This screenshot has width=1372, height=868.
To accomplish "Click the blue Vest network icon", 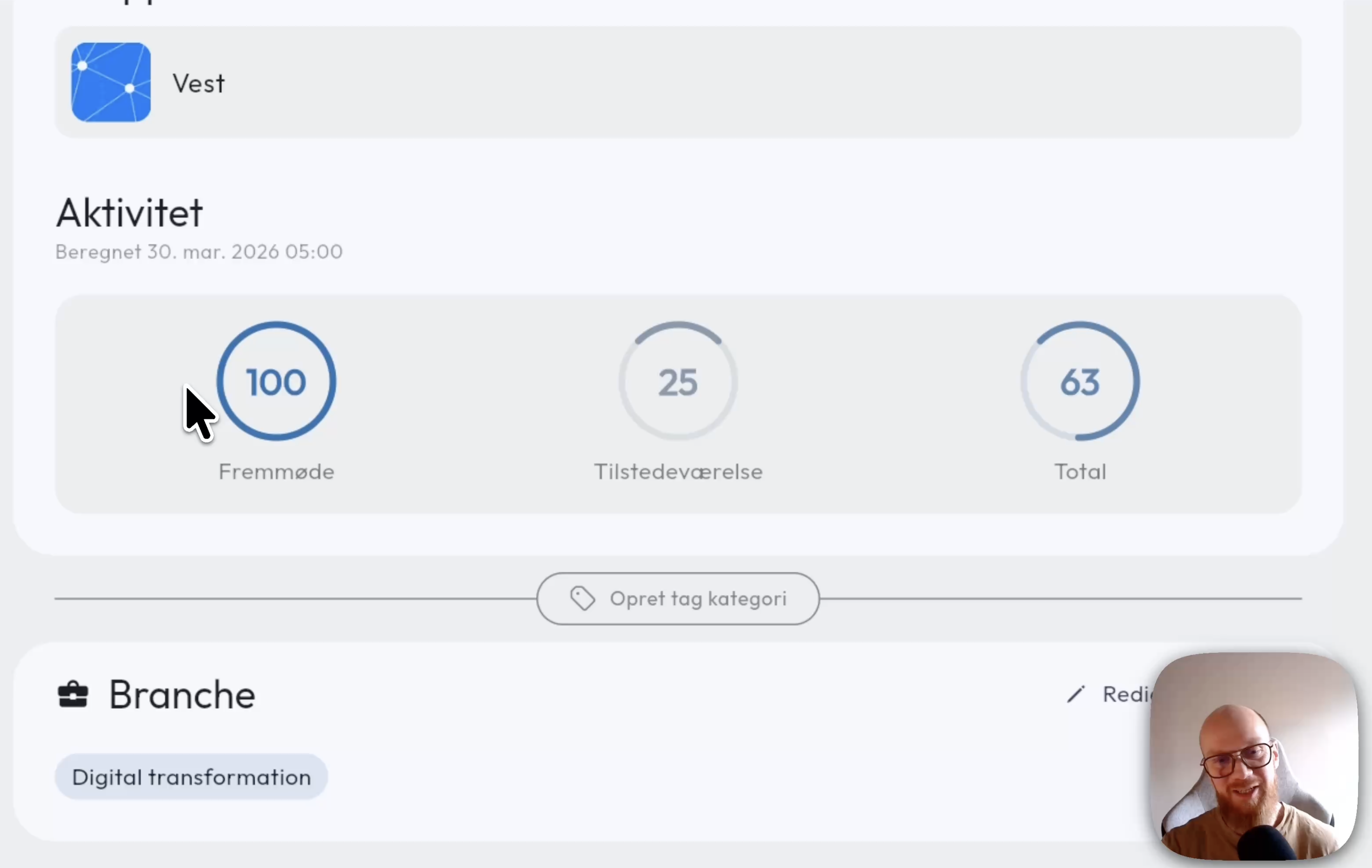I will pos(109,82).
